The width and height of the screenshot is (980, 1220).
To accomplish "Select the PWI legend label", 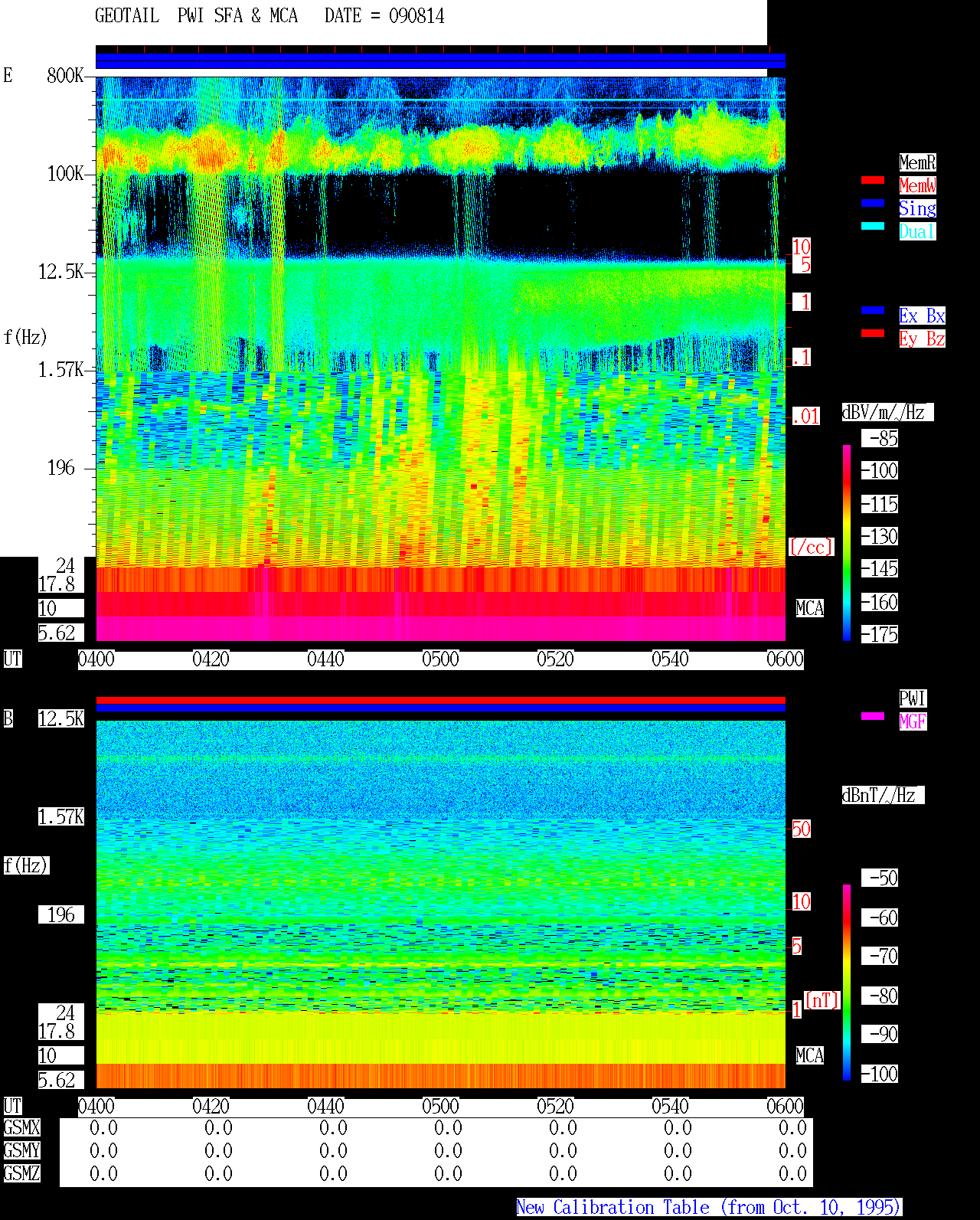I will pos(913,698).
